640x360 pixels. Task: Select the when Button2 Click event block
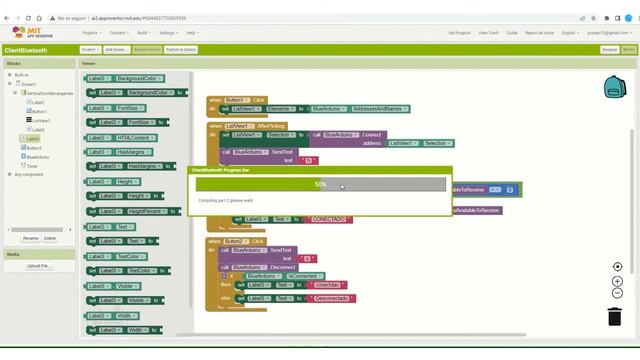(x=236, y=241)
